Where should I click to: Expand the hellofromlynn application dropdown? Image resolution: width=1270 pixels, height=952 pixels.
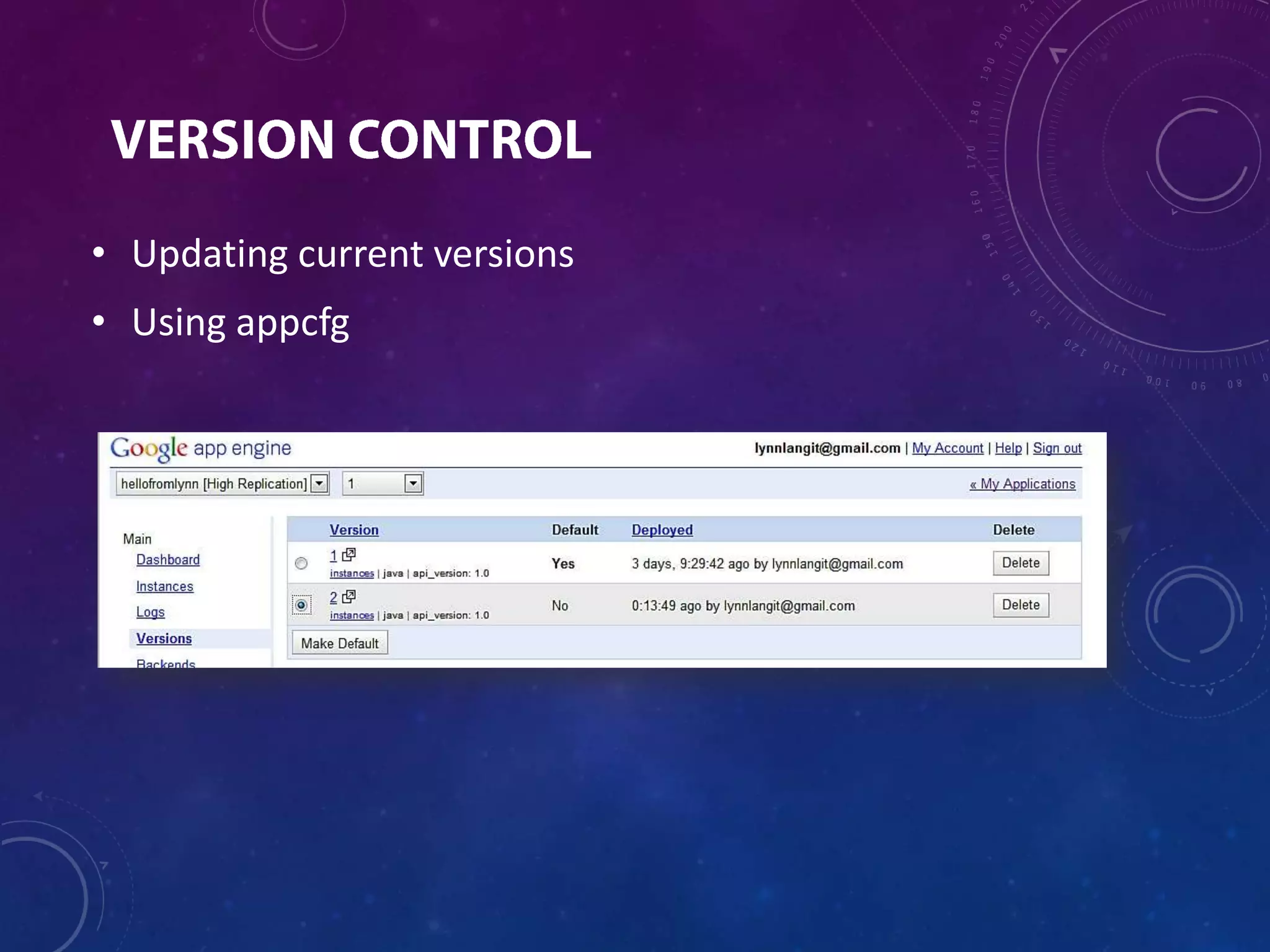point(319,483)
